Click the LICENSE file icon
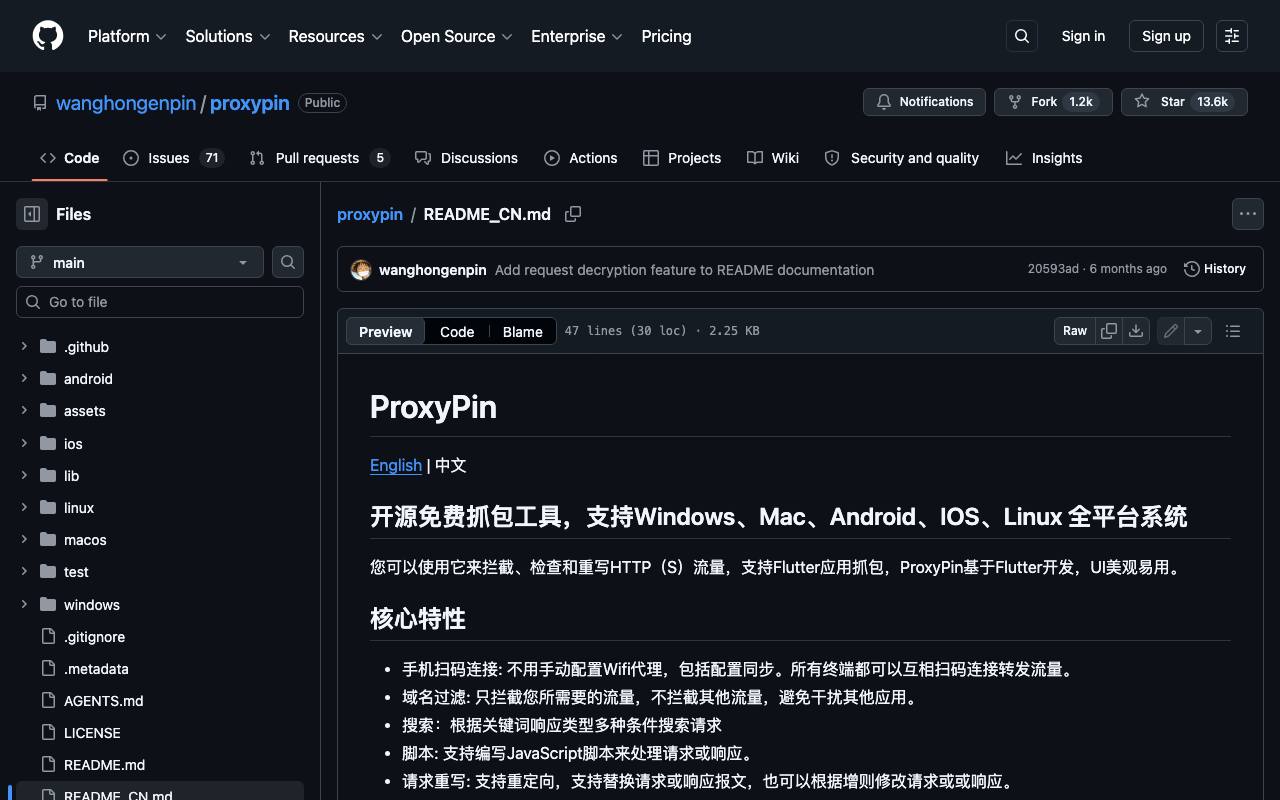Image resolution: width=1280 pixels, height=800 pixels. click(48, 733)
